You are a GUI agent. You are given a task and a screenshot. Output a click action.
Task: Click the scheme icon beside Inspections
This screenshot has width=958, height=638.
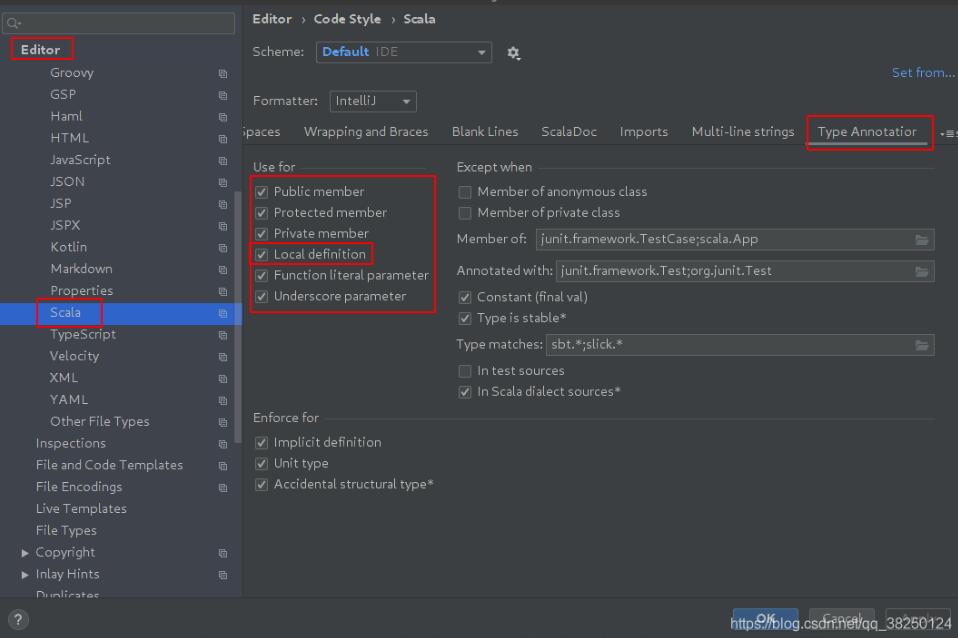tap(223, 444)
